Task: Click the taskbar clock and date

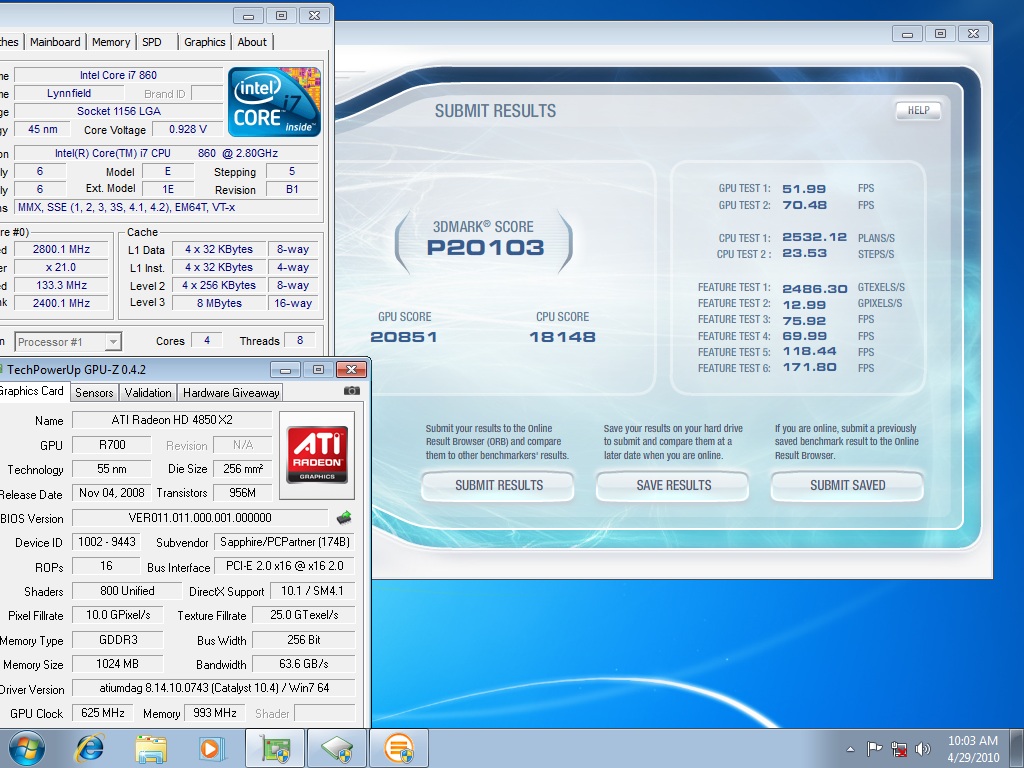Action: coord(972,748)
